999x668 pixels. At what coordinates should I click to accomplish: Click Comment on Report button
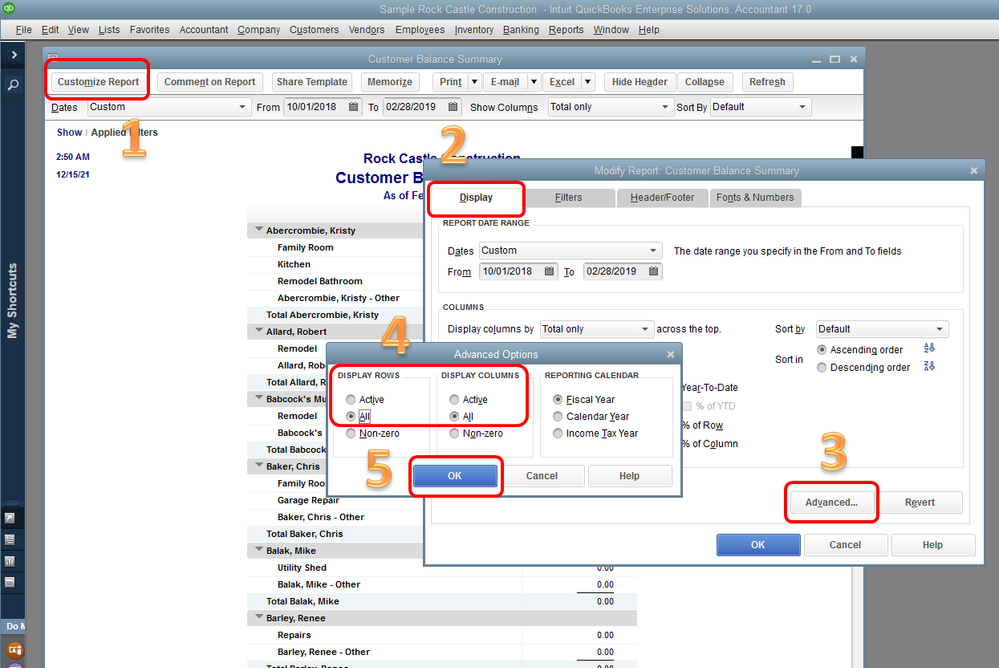(210, 82)
